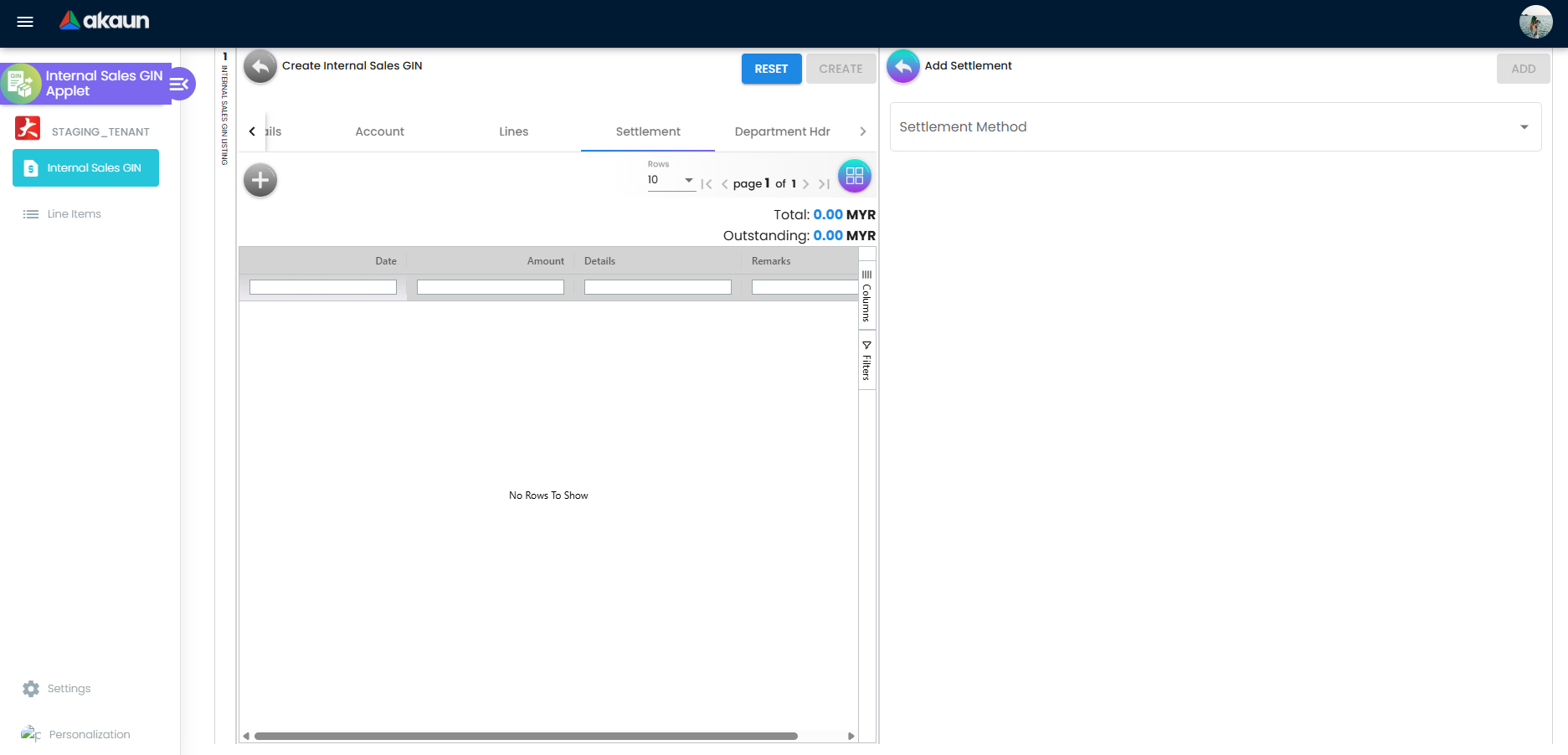Click the Outstanding 0.00 MYR value
Viewport: 1568px width, 755px height.
coord(844,236)
